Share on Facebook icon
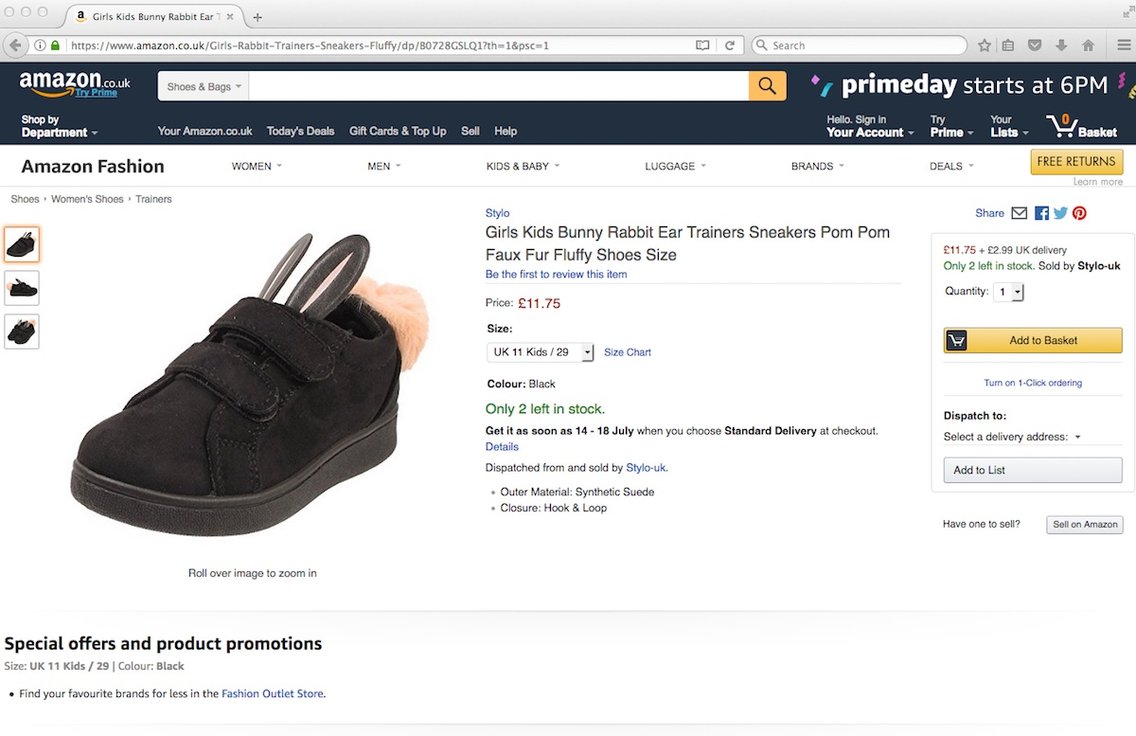Image resolution: width=1136 pixels, height=736 pixels. [x=1042, y=213]
